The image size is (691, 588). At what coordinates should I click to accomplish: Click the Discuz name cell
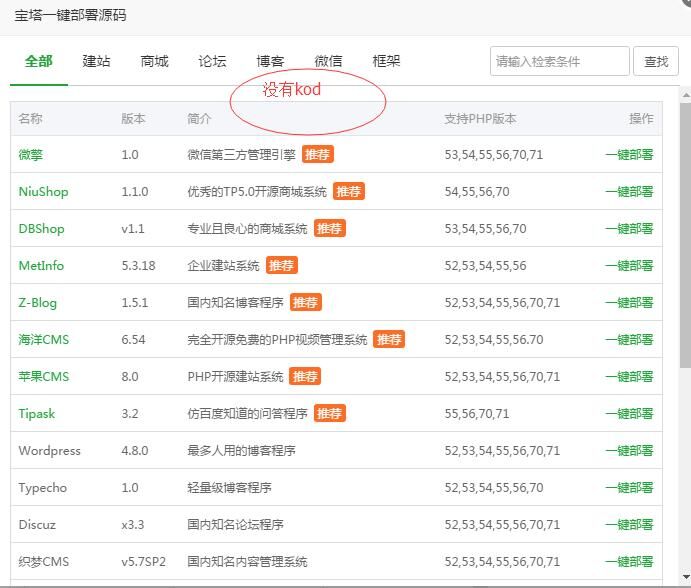37,525
